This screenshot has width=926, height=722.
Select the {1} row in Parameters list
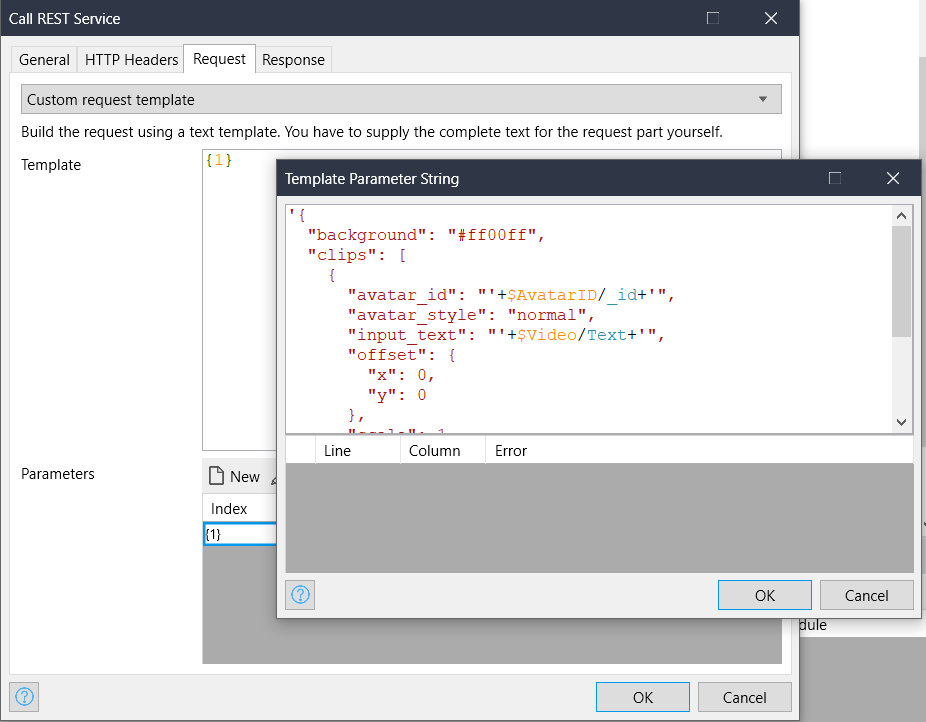(239, 534)
